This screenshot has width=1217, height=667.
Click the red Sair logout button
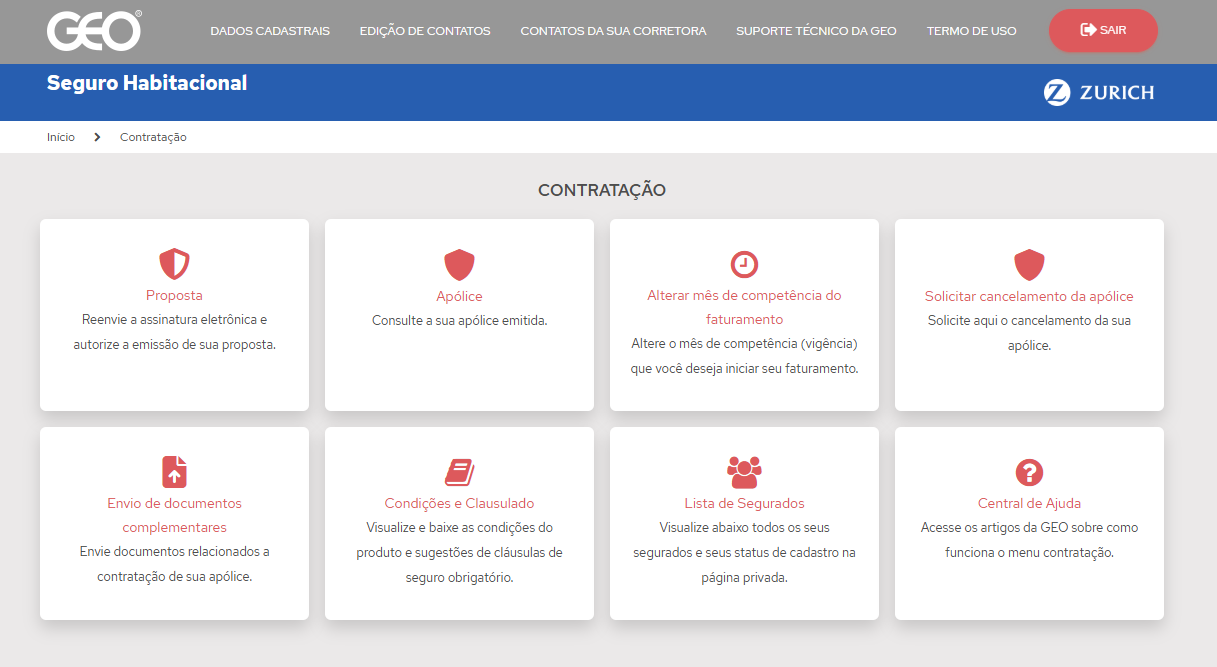click(x=1103, y=31)
